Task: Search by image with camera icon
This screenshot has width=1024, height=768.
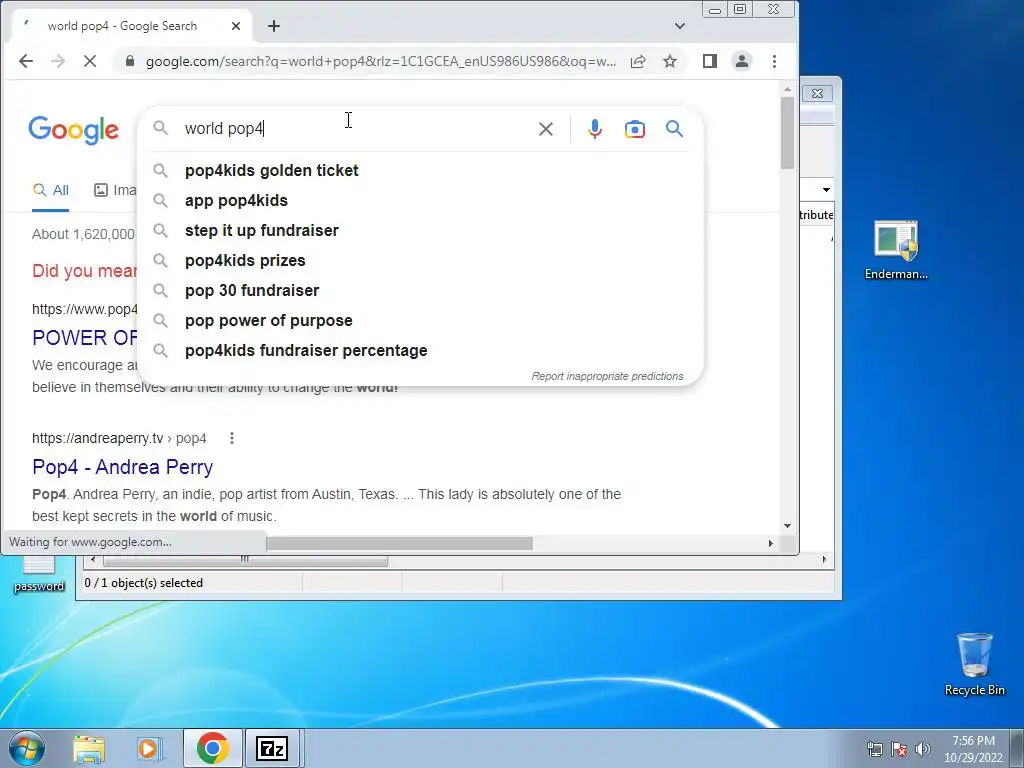Action: tap(634, 129)
